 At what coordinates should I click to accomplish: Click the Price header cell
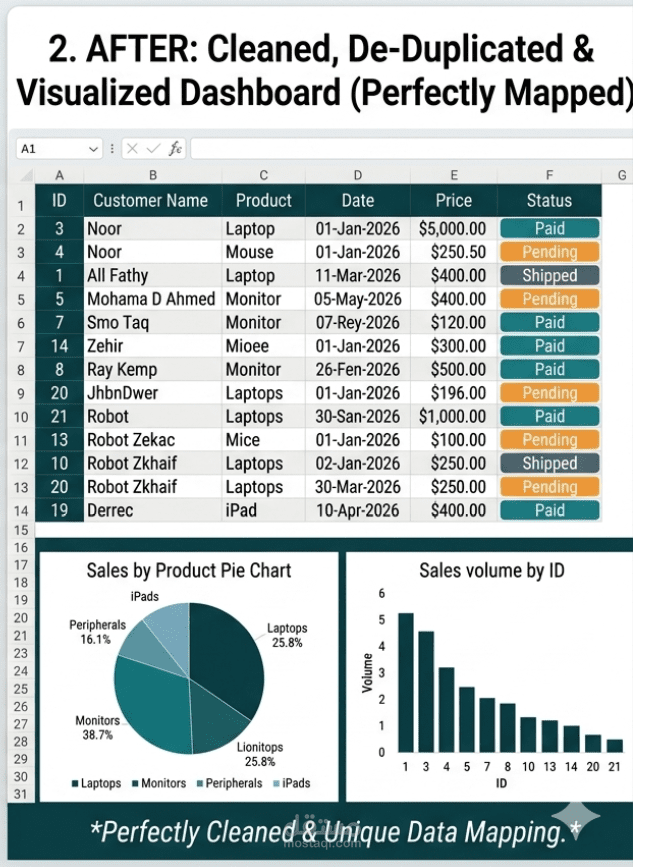454,200
